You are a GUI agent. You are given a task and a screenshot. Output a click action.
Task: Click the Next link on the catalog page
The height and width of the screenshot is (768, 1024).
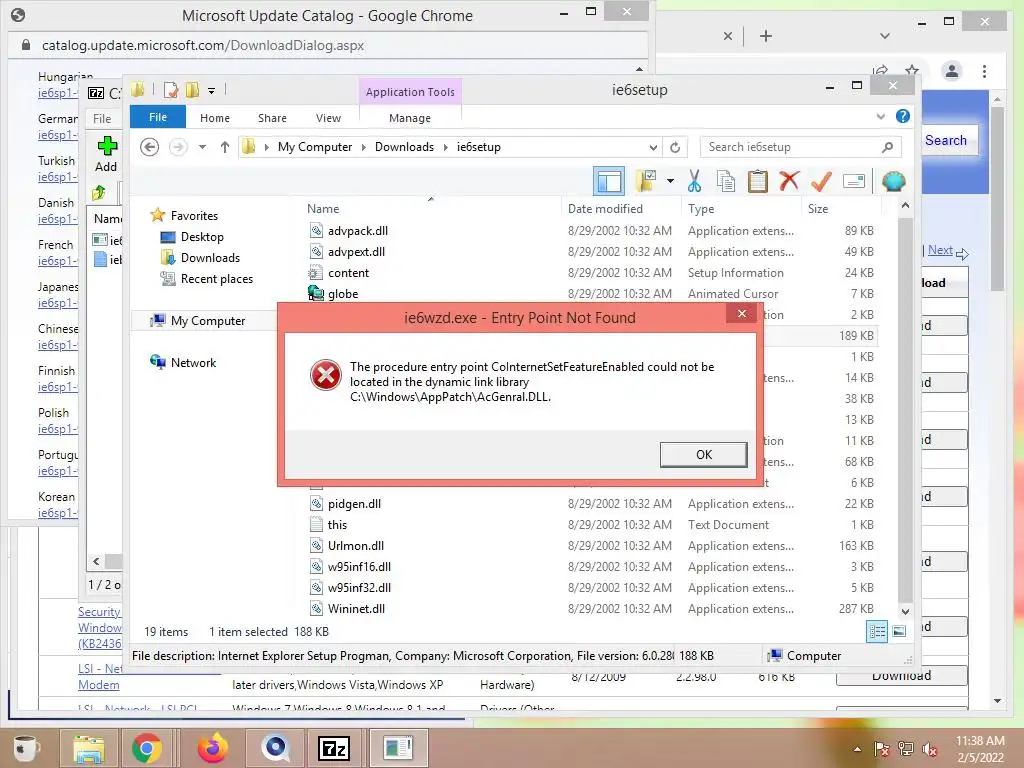pos(940,250)
